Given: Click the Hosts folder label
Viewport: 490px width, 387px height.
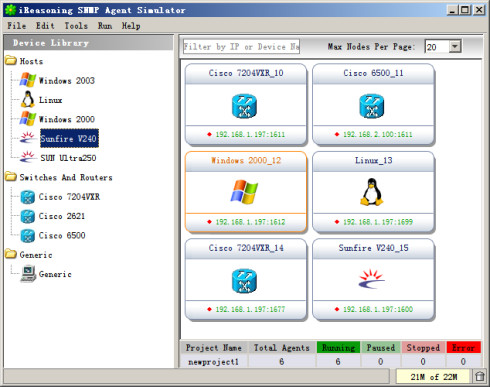Looking at the screenshot, I should click(31, 61).
